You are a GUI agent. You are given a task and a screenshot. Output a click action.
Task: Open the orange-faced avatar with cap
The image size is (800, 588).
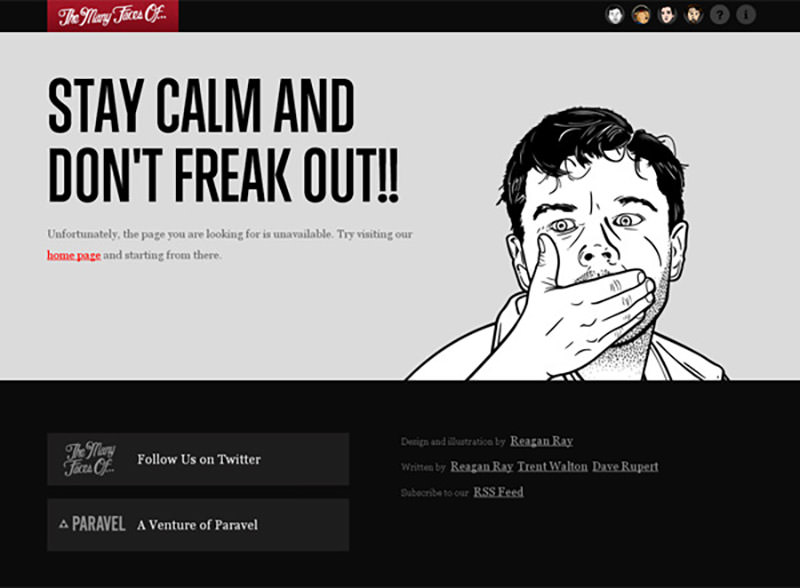coord(641,15)
